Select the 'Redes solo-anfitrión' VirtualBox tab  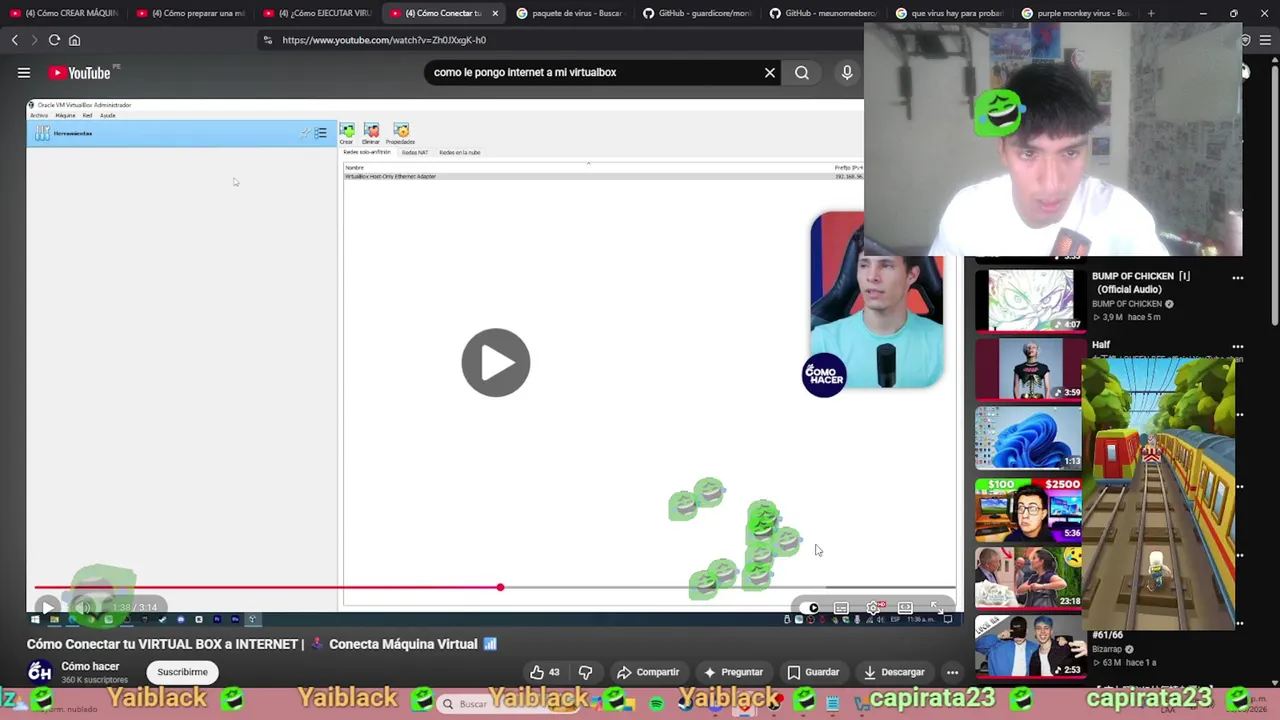pos(367,152)
